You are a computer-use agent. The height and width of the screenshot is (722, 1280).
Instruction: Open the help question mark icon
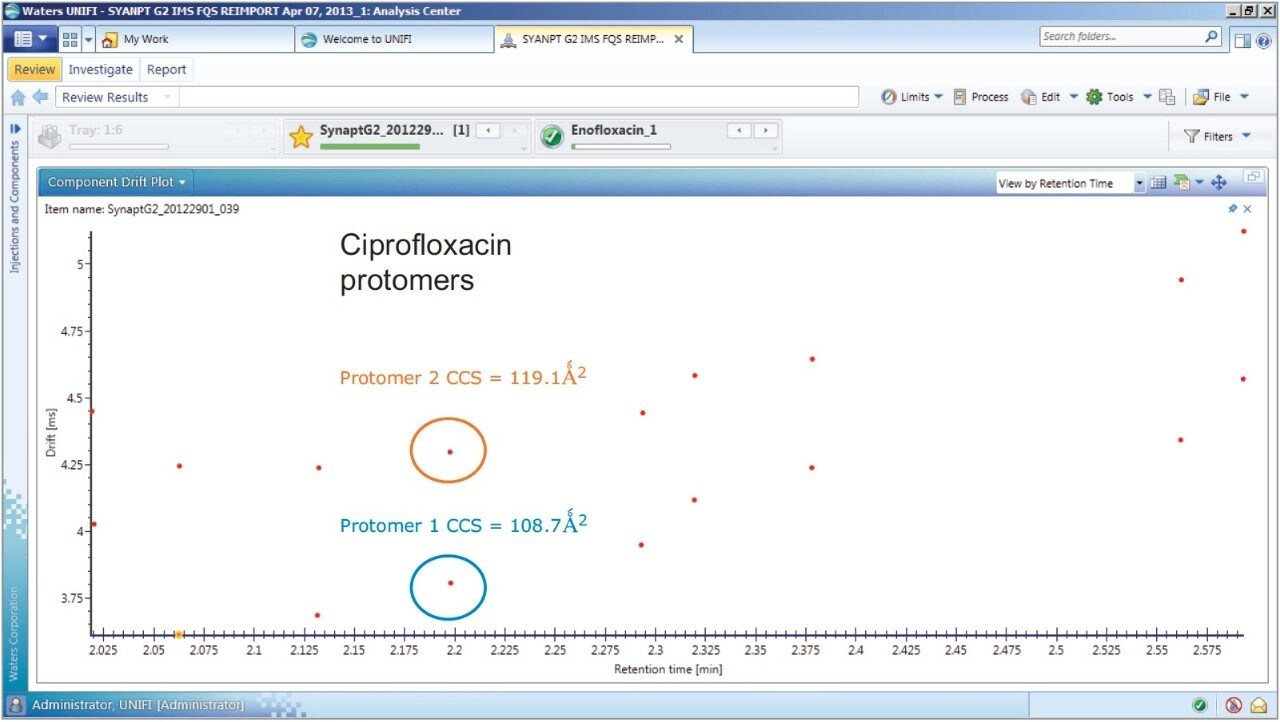pos(1262,40)
